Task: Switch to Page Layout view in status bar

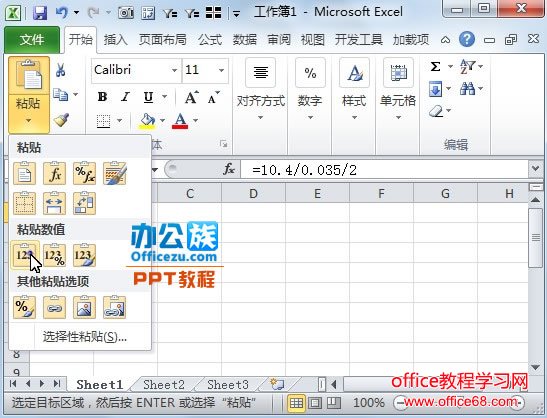Action: pos(315,403)
